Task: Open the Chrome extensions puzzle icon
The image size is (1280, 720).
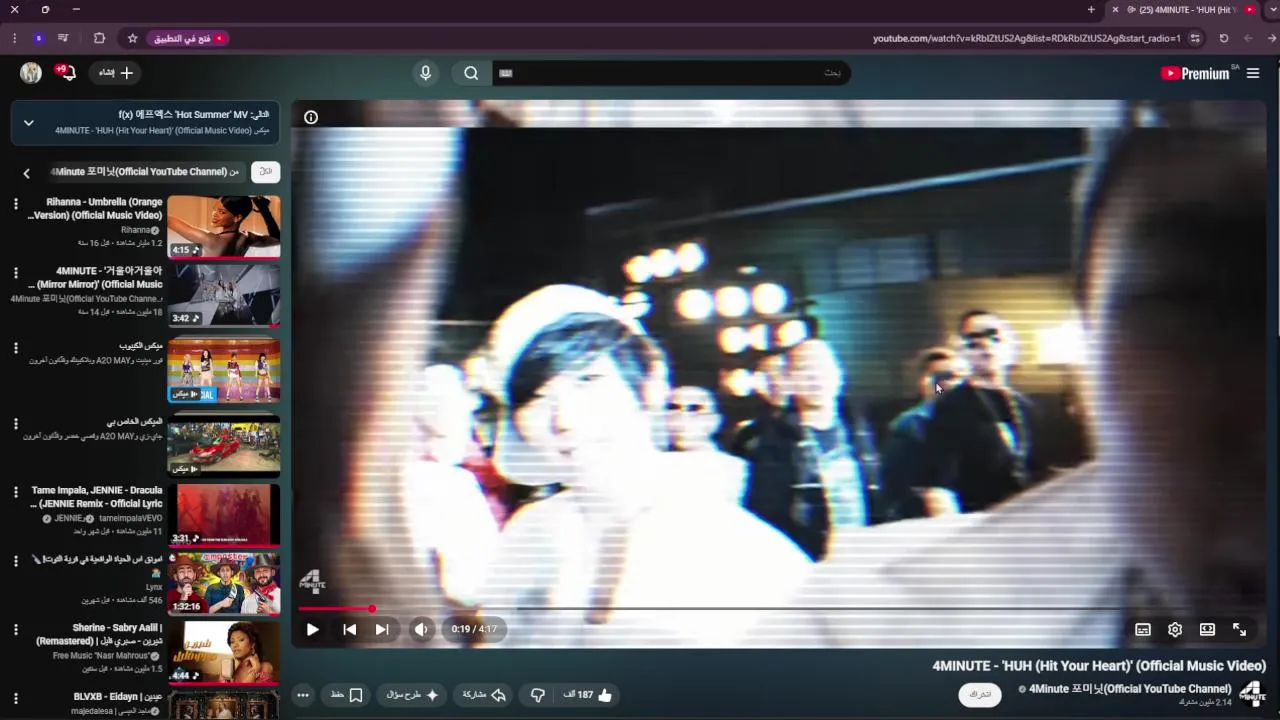Action: [x=99, y=38]
